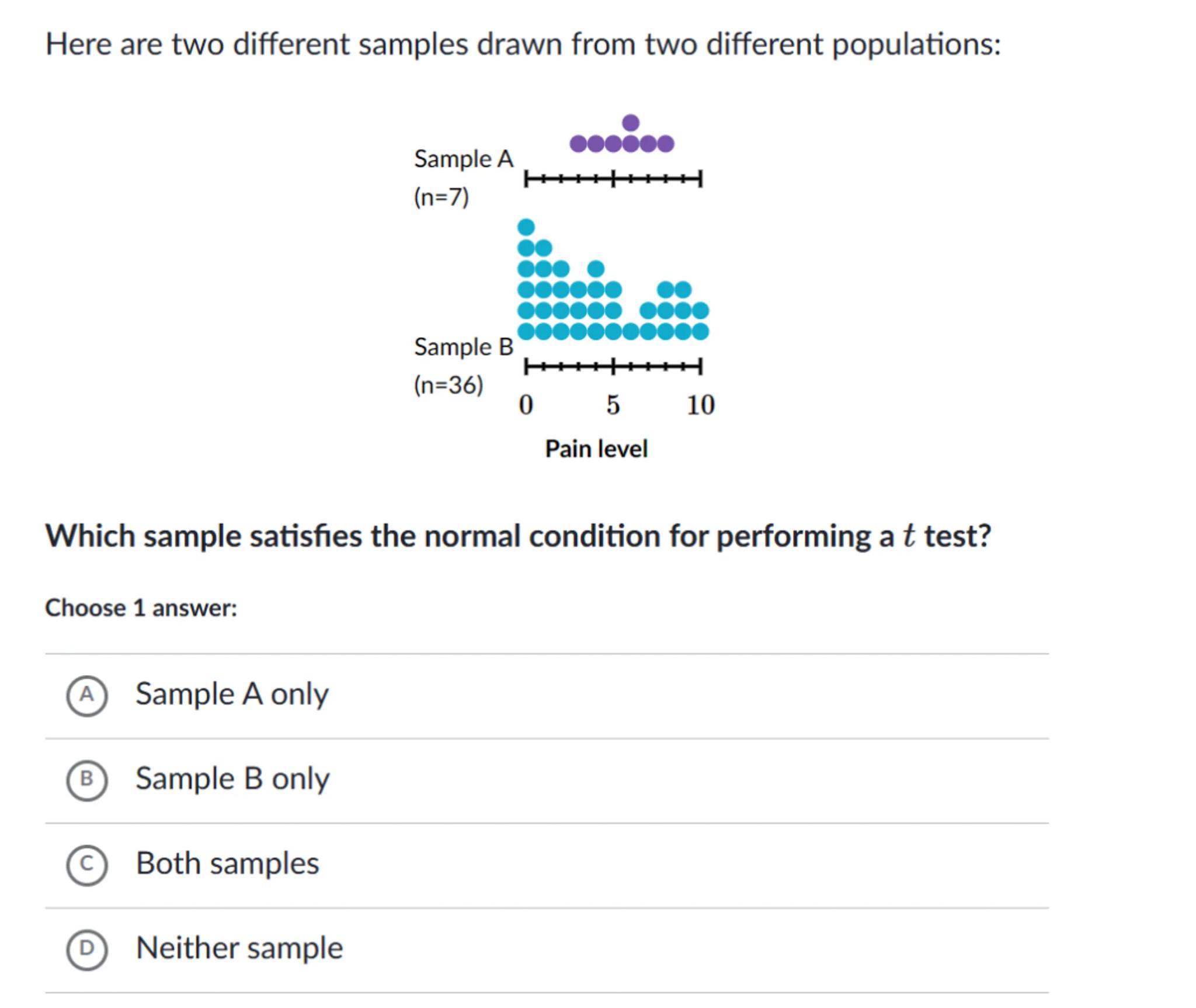Click the highest teal dot in Sample B
Viewport: 1196px width, 1008px height.
click(x=526, y=227)
